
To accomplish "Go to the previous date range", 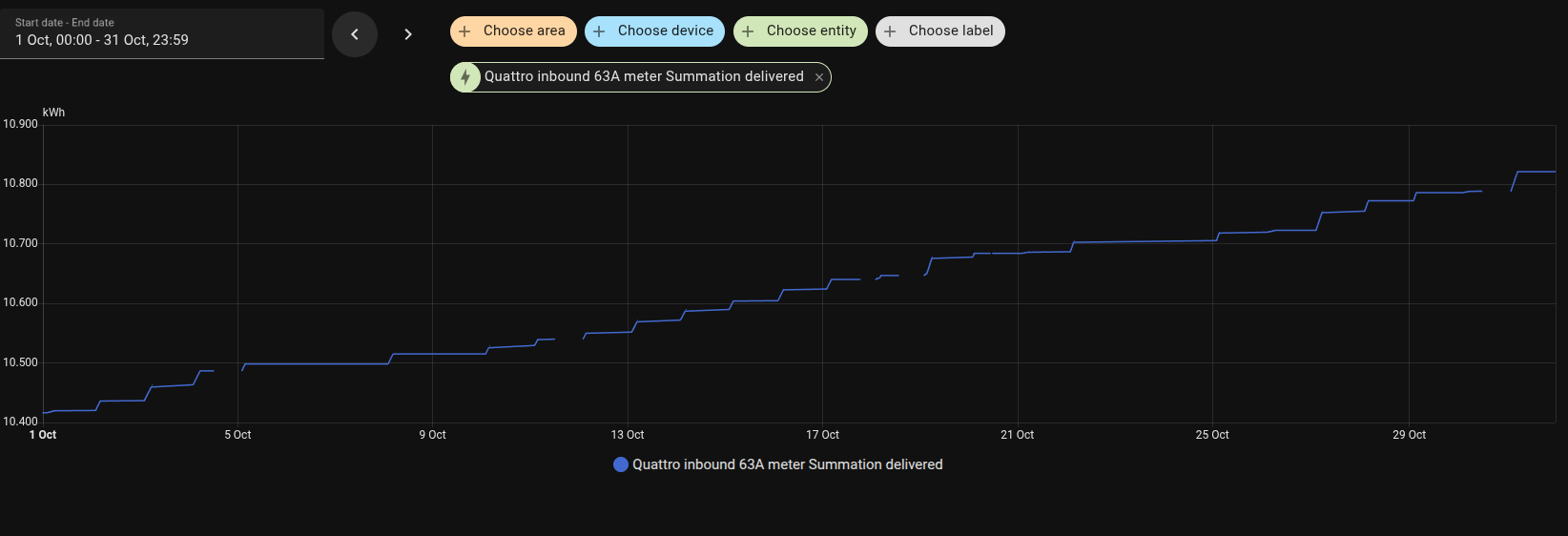I will (355, 34).
